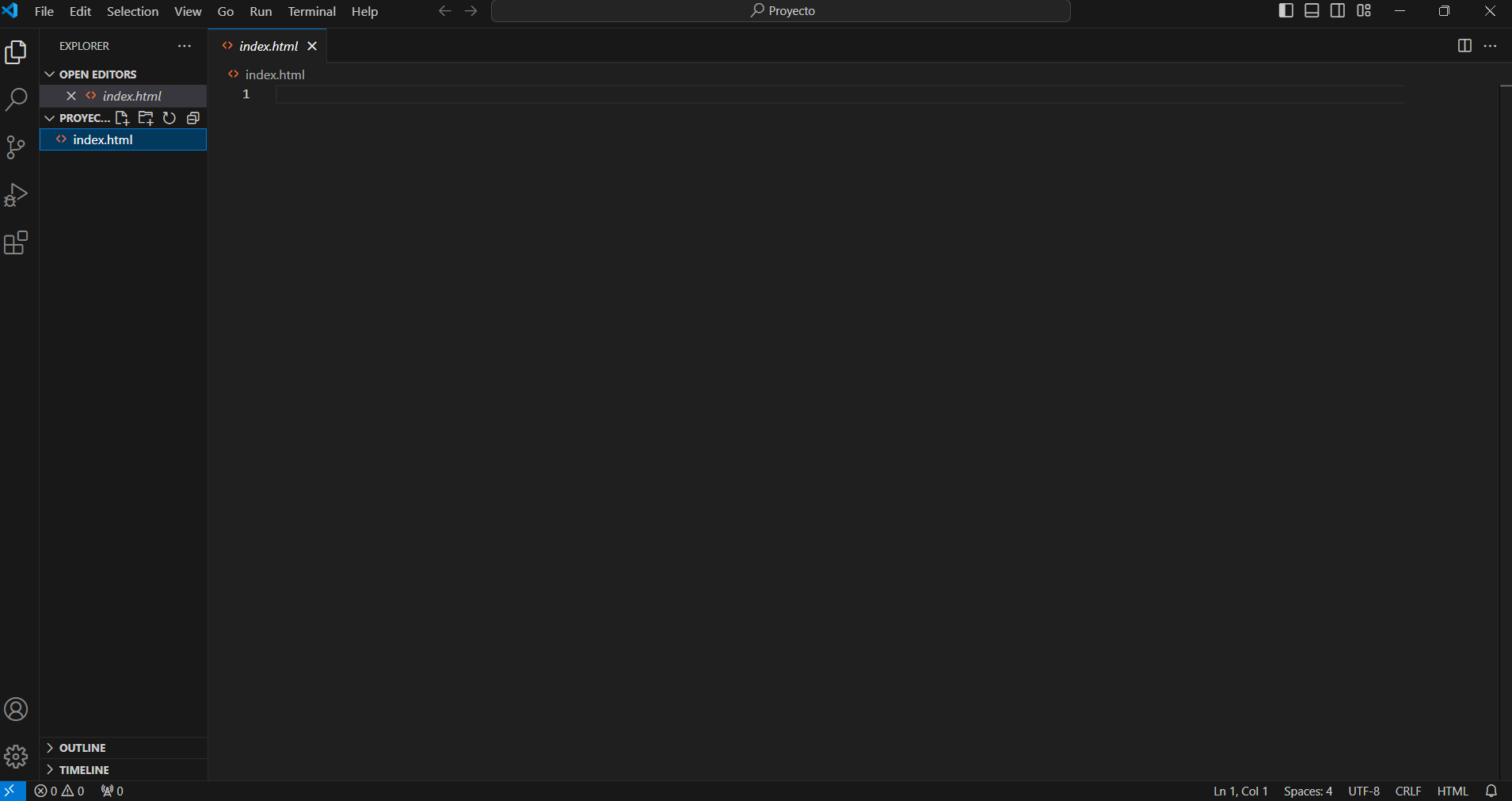Go forward in navigation history

[471, 11]
